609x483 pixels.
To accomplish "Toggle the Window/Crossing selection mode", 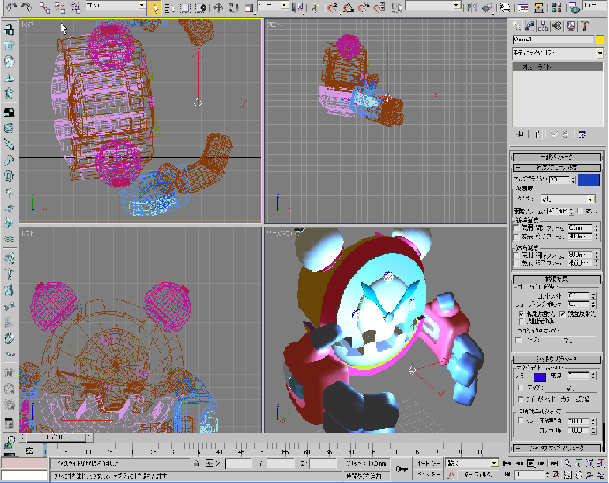I will coord(201,8).
